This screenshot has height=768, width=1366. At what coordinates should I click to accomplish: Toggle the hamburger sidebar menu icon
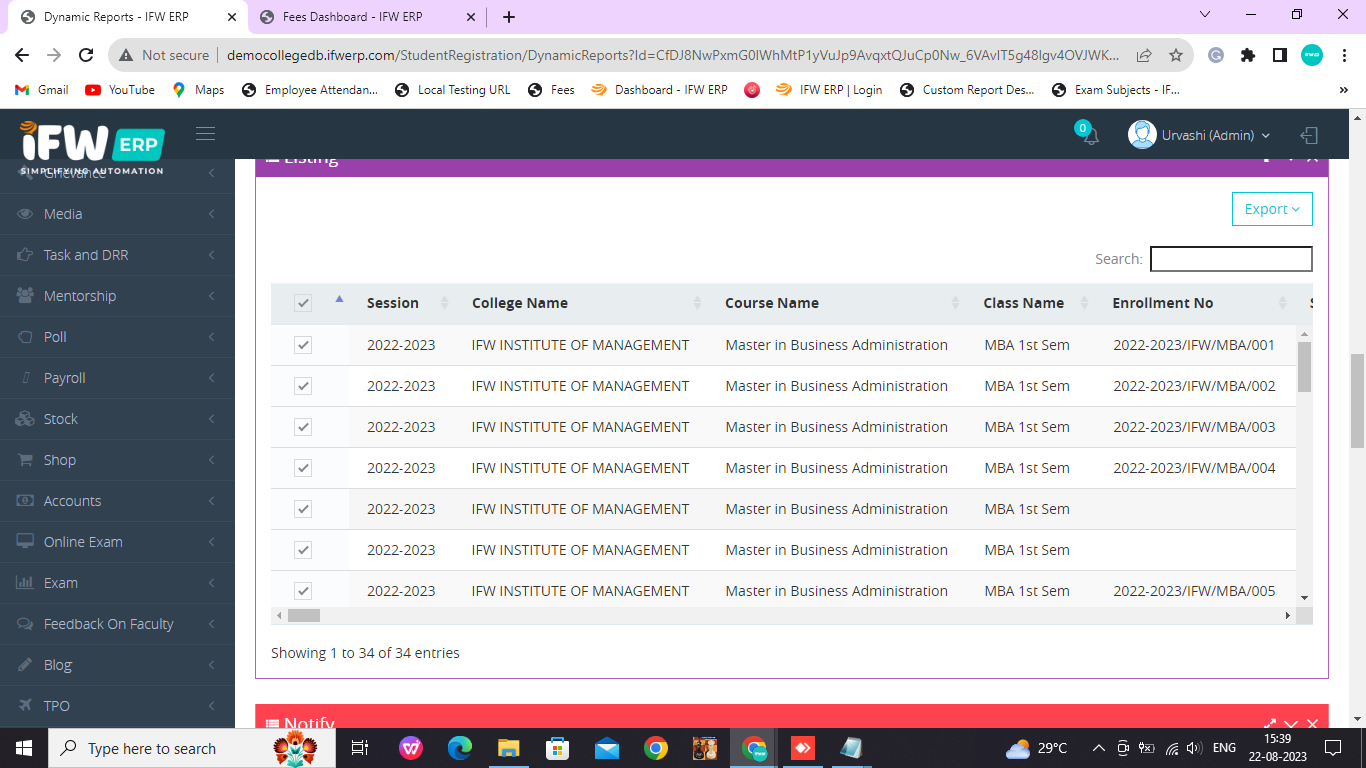(x=206, y=134)
